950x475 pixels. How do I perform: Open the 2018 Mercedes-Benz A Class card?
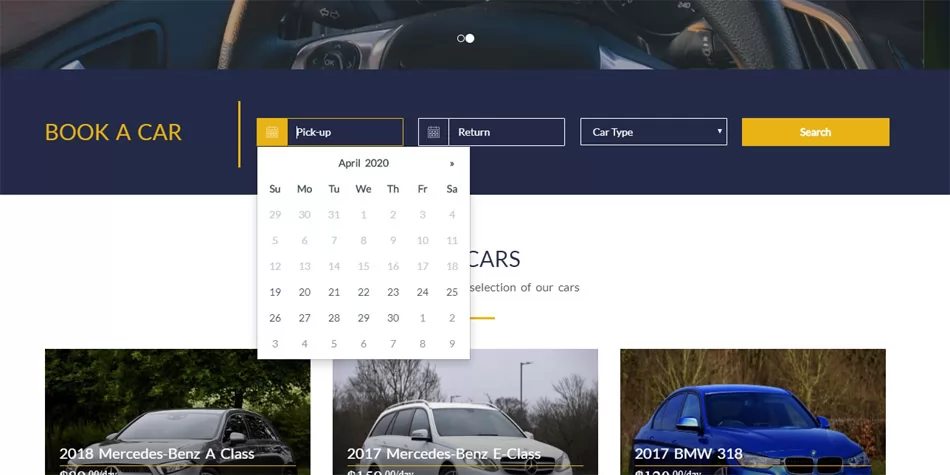pyautogui.click(x=178, y=412)
